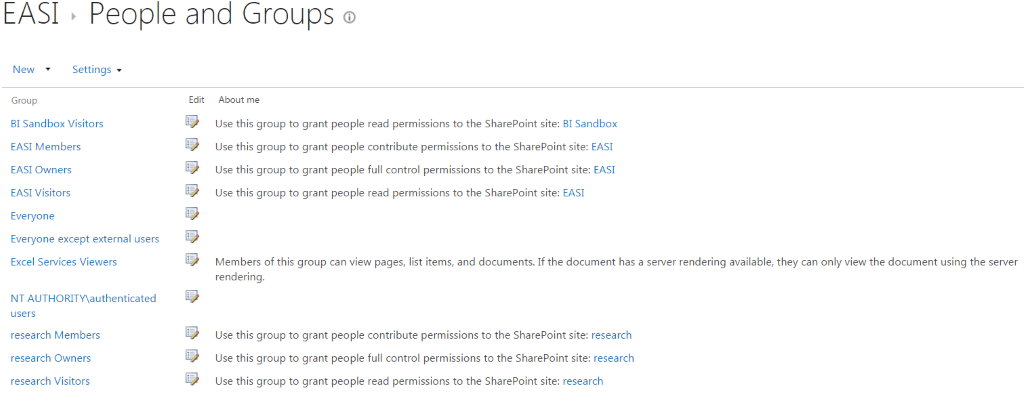Screen dimensions: 1024x418
Task: Edit the Excel Services Viewers group
Action: click(191, 259)
